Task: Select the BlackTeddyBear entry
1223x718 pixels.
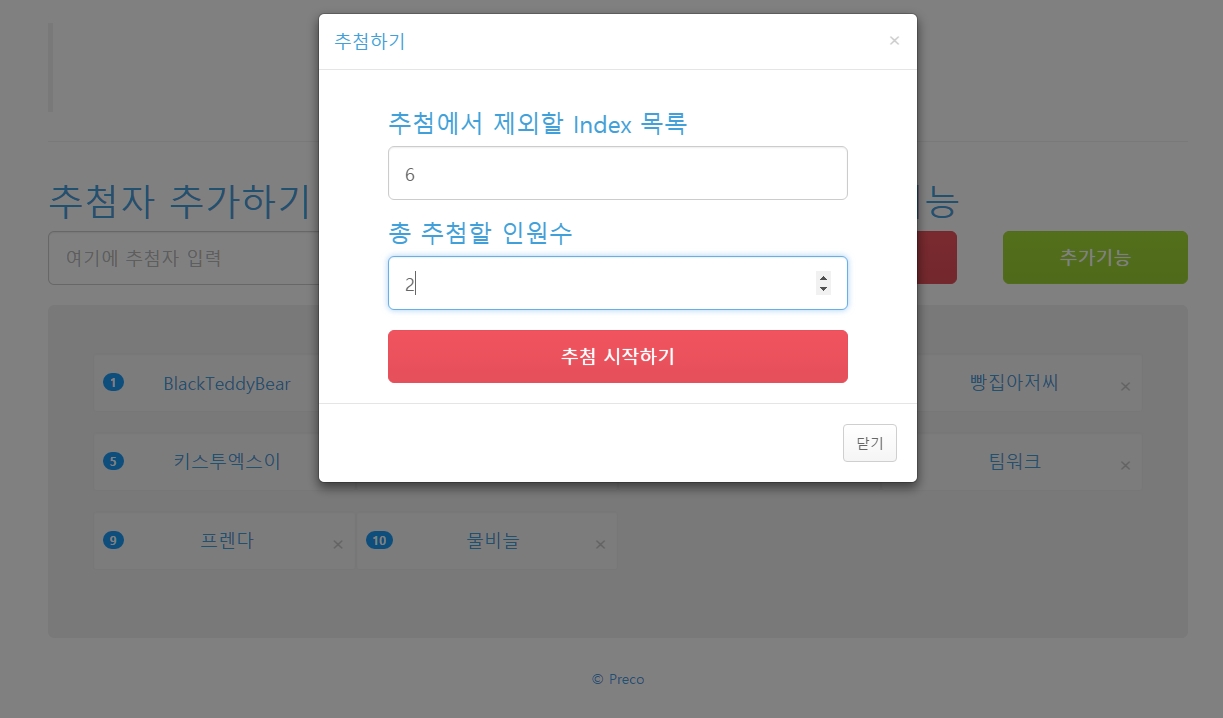Action: [x=227, y=383]
